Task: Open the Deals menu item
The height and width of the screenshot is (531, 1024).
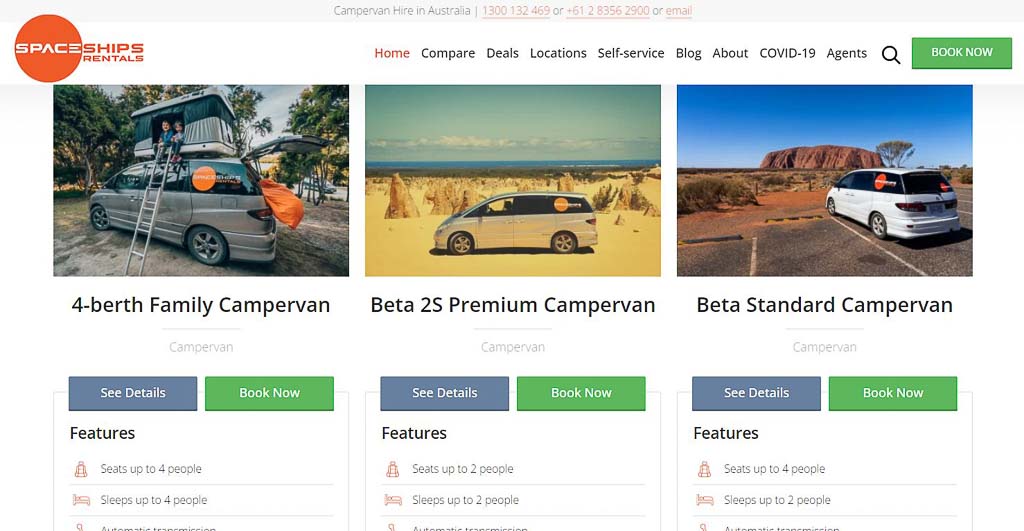Action: pos(502,53)
